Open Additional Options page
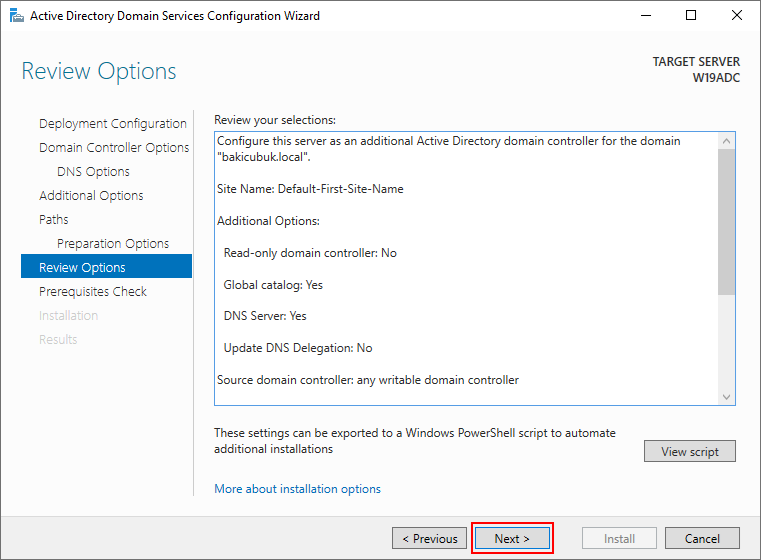This screenshot has height=560, width=761. coord(91,196)
